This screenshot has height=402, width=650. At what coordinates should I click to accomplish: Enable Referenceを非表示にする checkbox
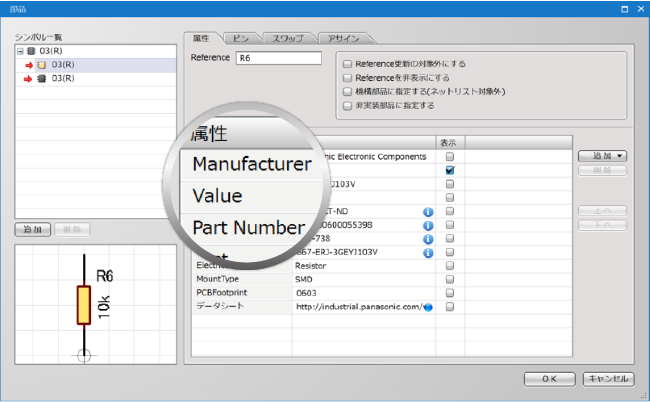tap(347, 78)
